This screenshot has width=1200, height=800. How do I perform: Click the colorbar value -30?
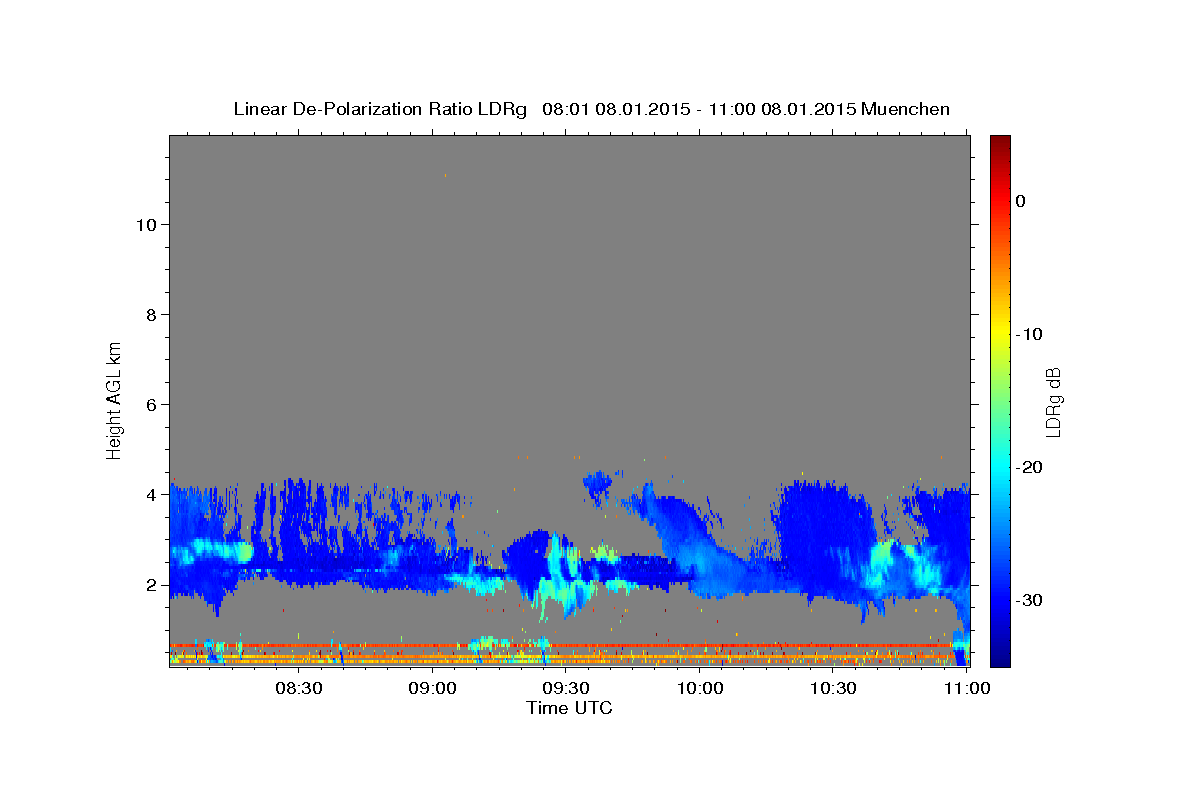[1027, 600]
